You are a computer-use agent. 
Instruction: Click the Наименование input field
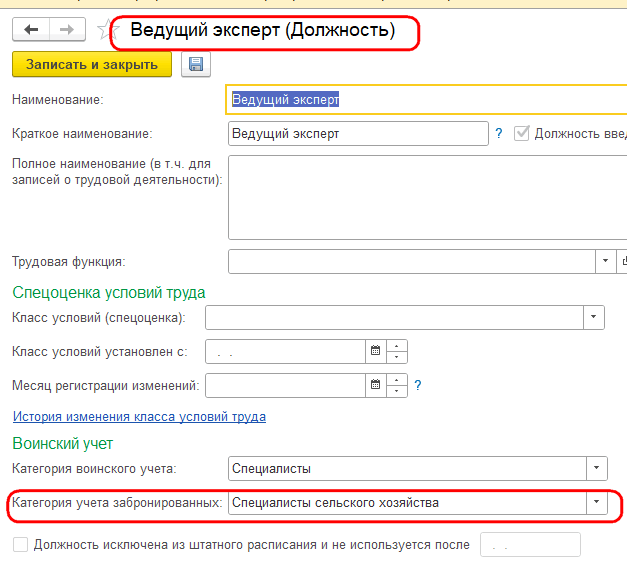(426, 99)
